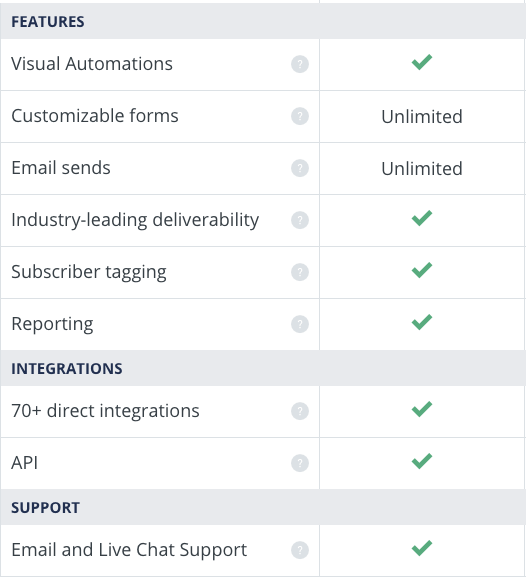
Task: Click the checkmark in the Reporting row
Action: click(x=422, y=322)
